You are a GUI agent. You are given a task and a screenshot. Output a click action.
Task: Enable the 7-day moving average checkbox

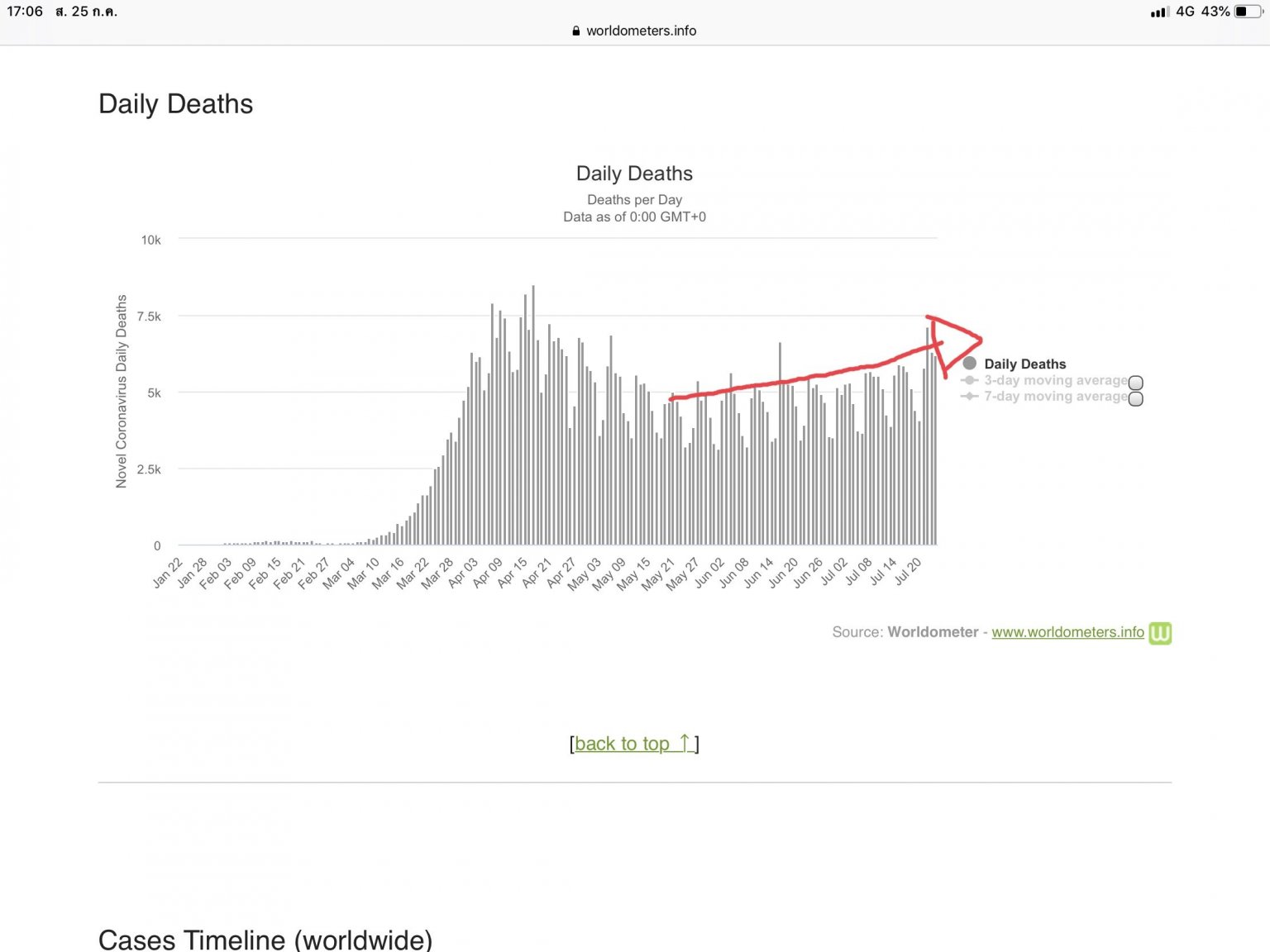[x=1136, y=399]
